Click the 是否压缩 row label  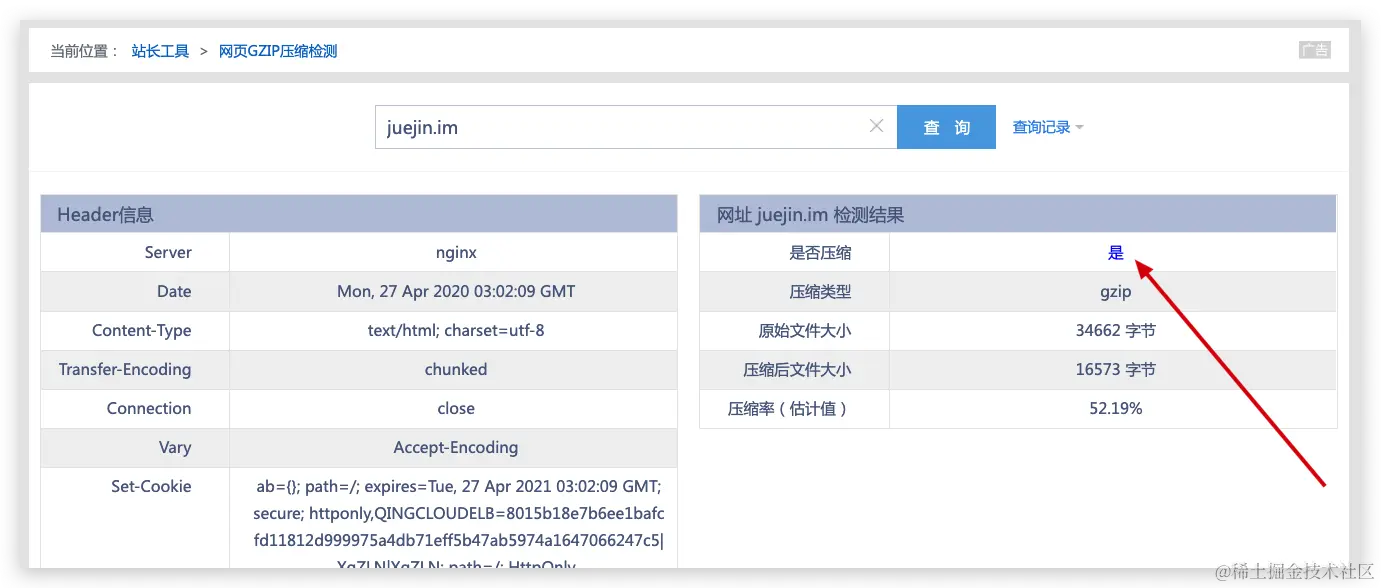[x=820, y=253]
